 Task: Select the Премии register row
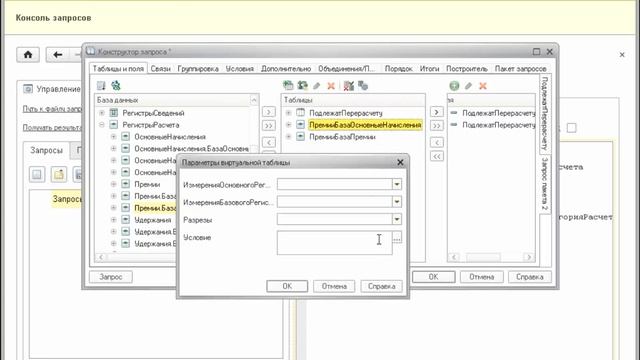(x=147, y=184)
